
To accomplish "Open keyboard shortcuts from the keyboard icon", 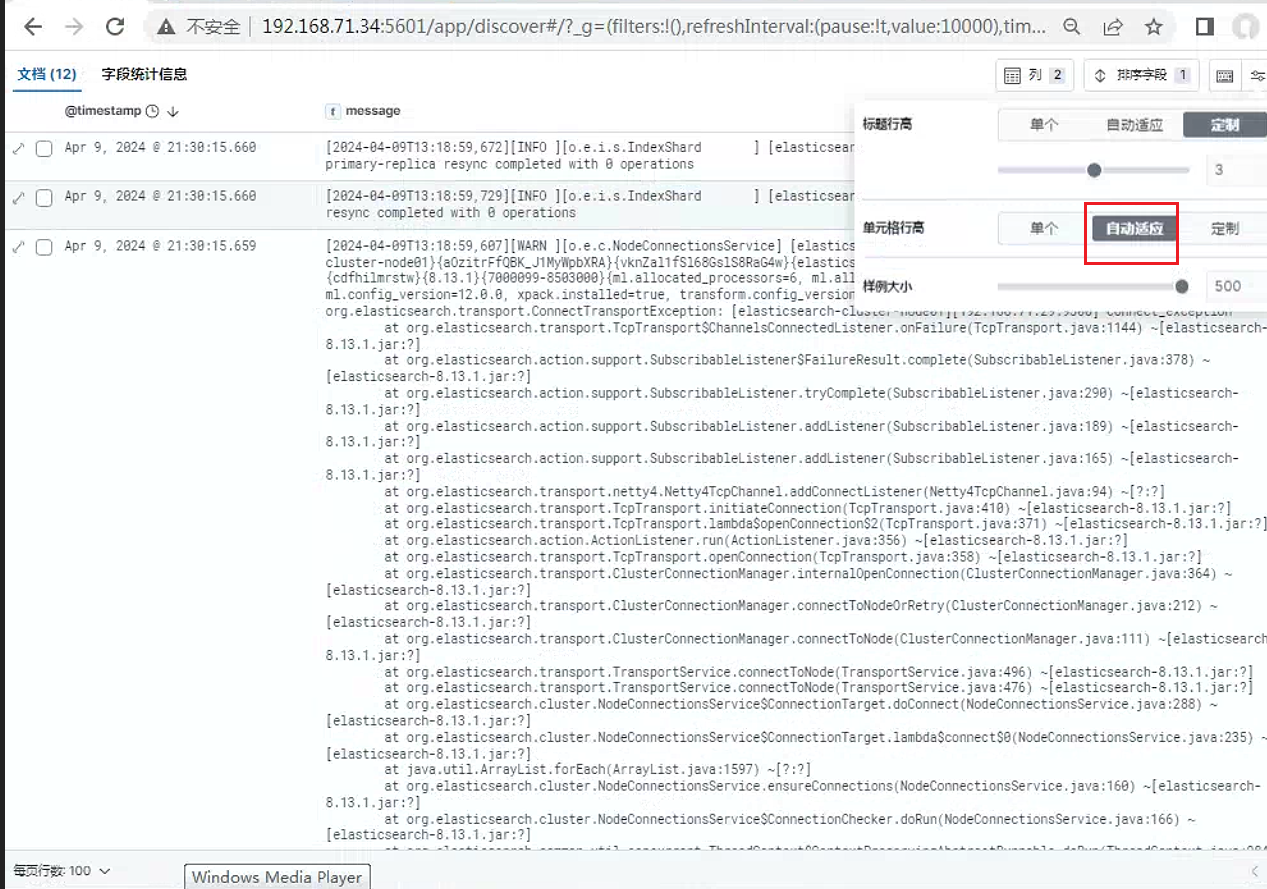I will click(1224, 75).
